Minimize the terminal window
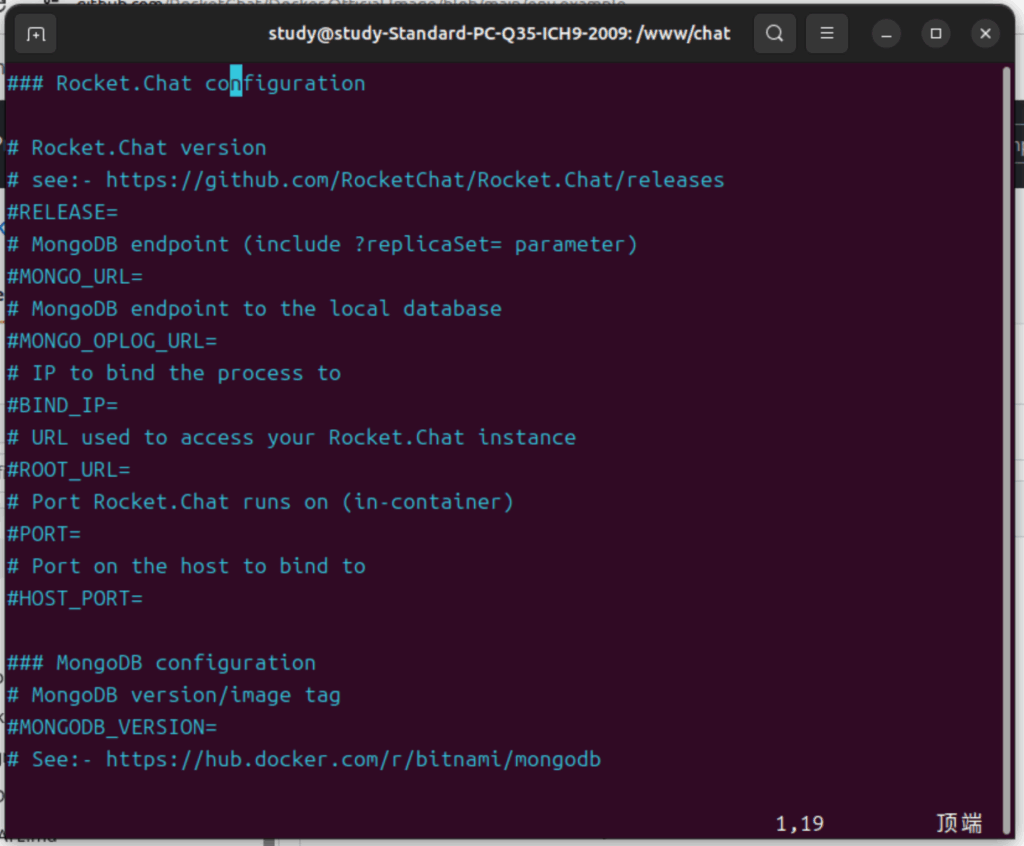 [886, 33]
